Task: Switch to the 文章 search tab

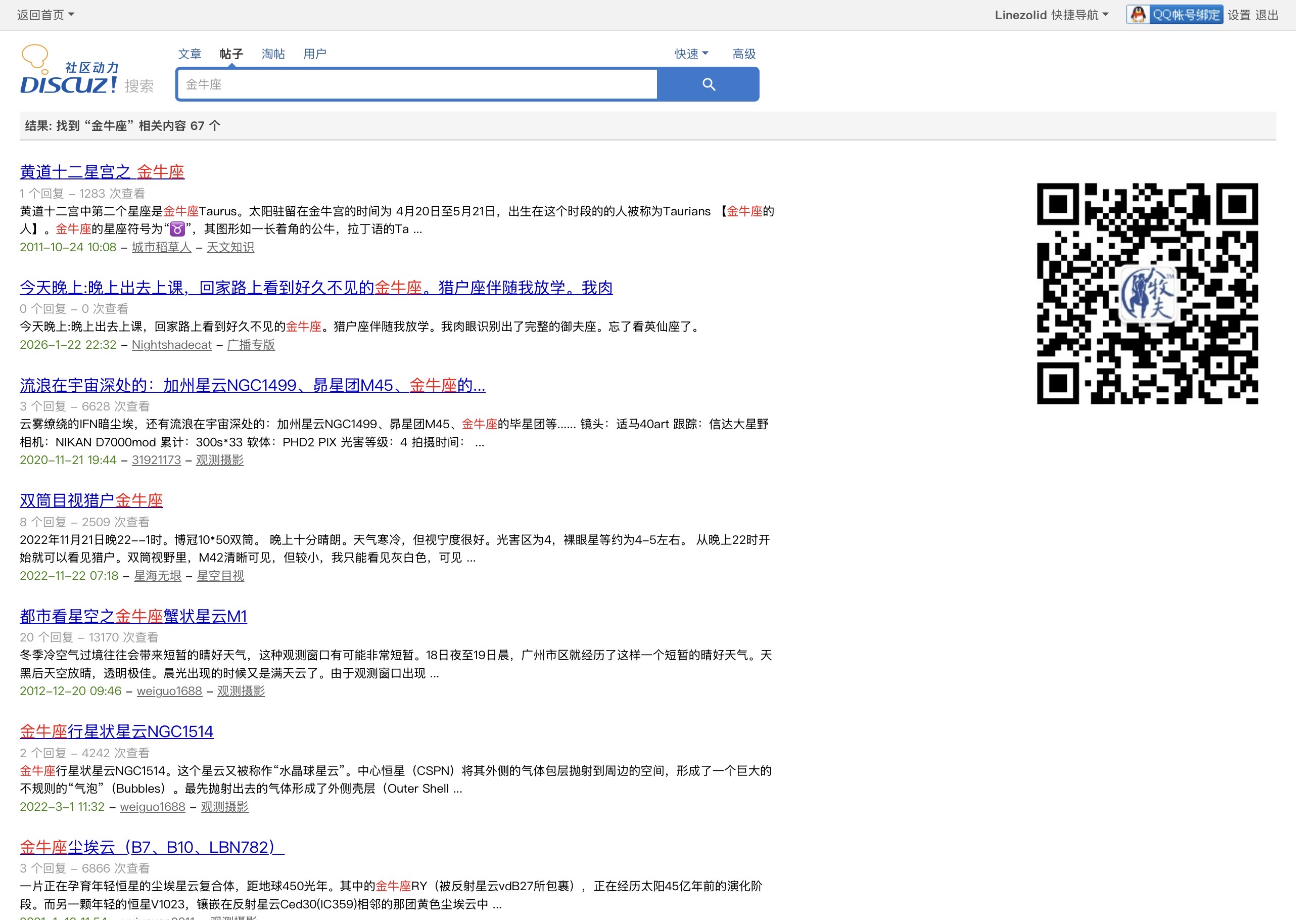Action: [190, 54]
